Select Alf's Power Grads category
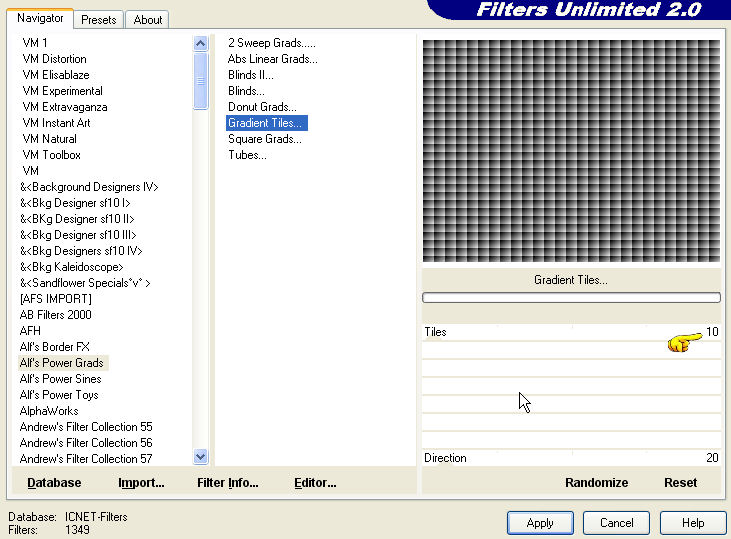 point(62,363)
